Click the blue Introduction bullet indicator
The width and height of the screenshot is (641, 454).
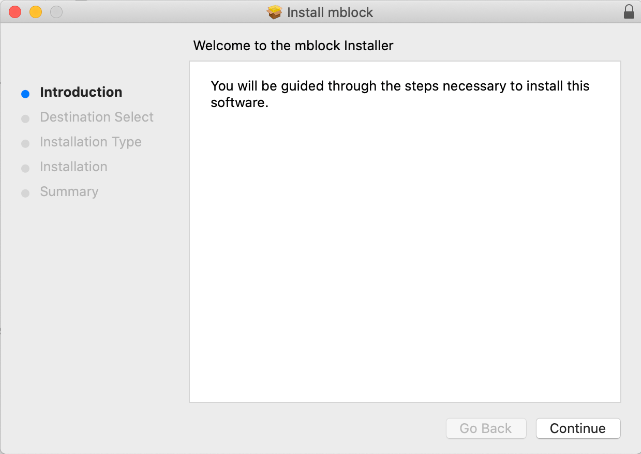click(x=25, y=94)
